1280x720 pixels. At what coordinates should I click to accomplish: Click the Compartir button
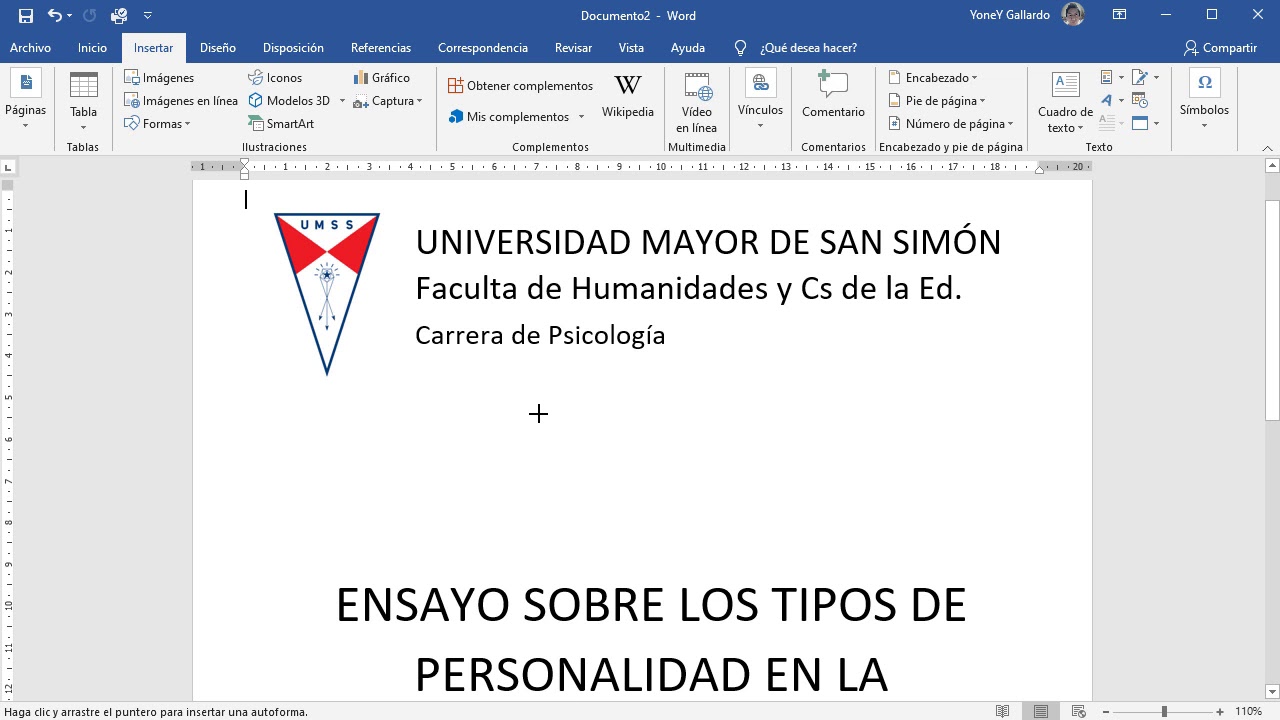1220,48
